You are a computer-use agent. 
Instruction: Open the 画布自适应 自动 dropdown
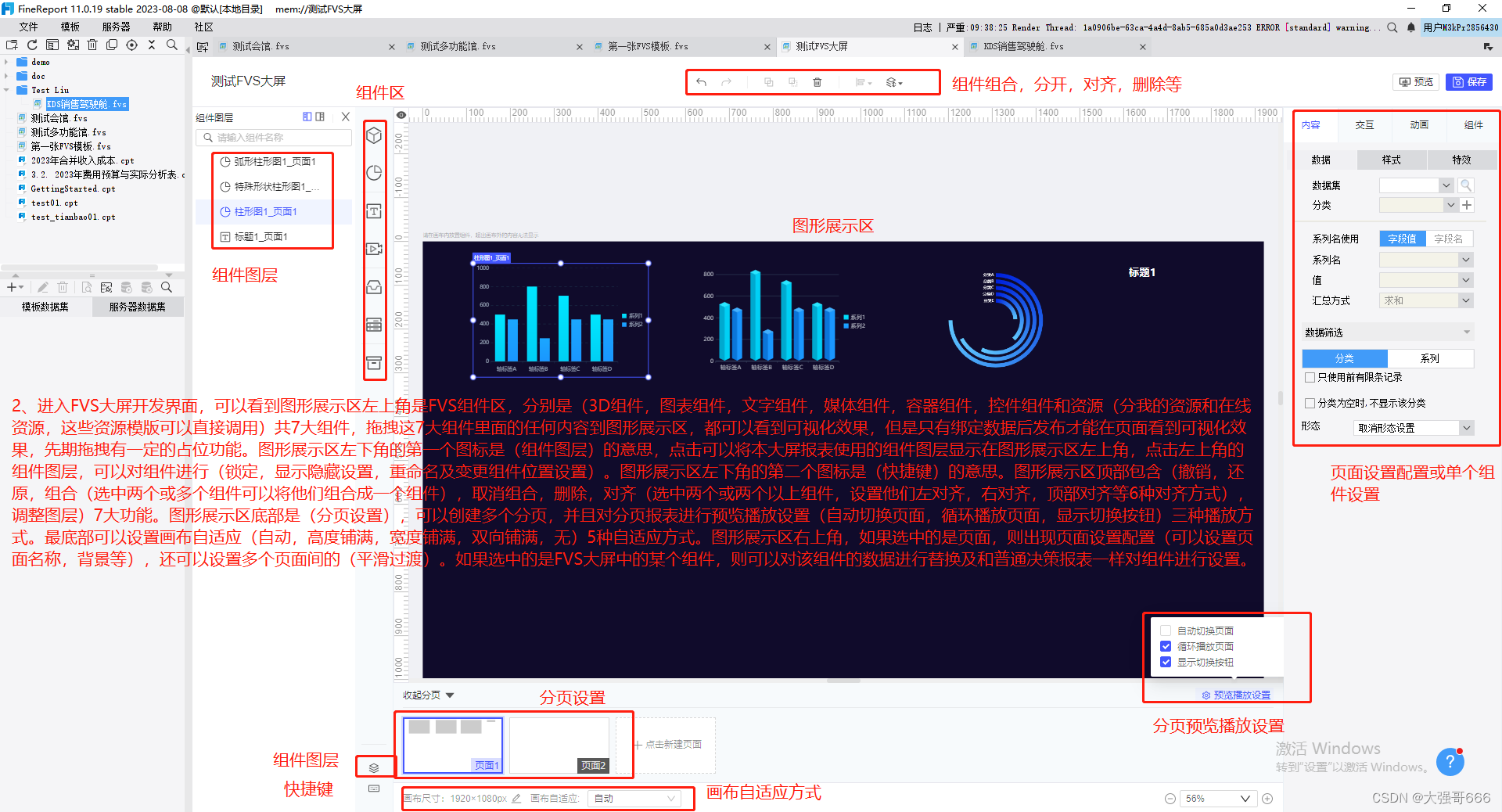click(634, 799)
